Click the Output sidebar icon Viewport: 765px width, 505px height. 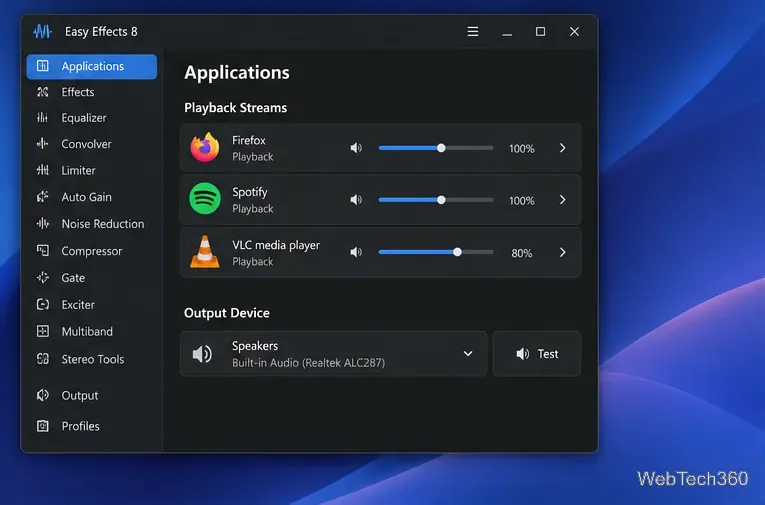[x=43, y=395]
